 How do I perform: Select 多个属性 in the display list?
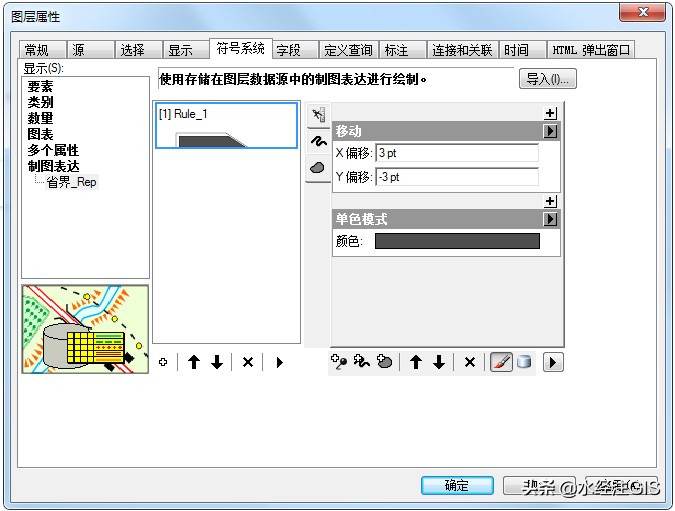[53, 150]
